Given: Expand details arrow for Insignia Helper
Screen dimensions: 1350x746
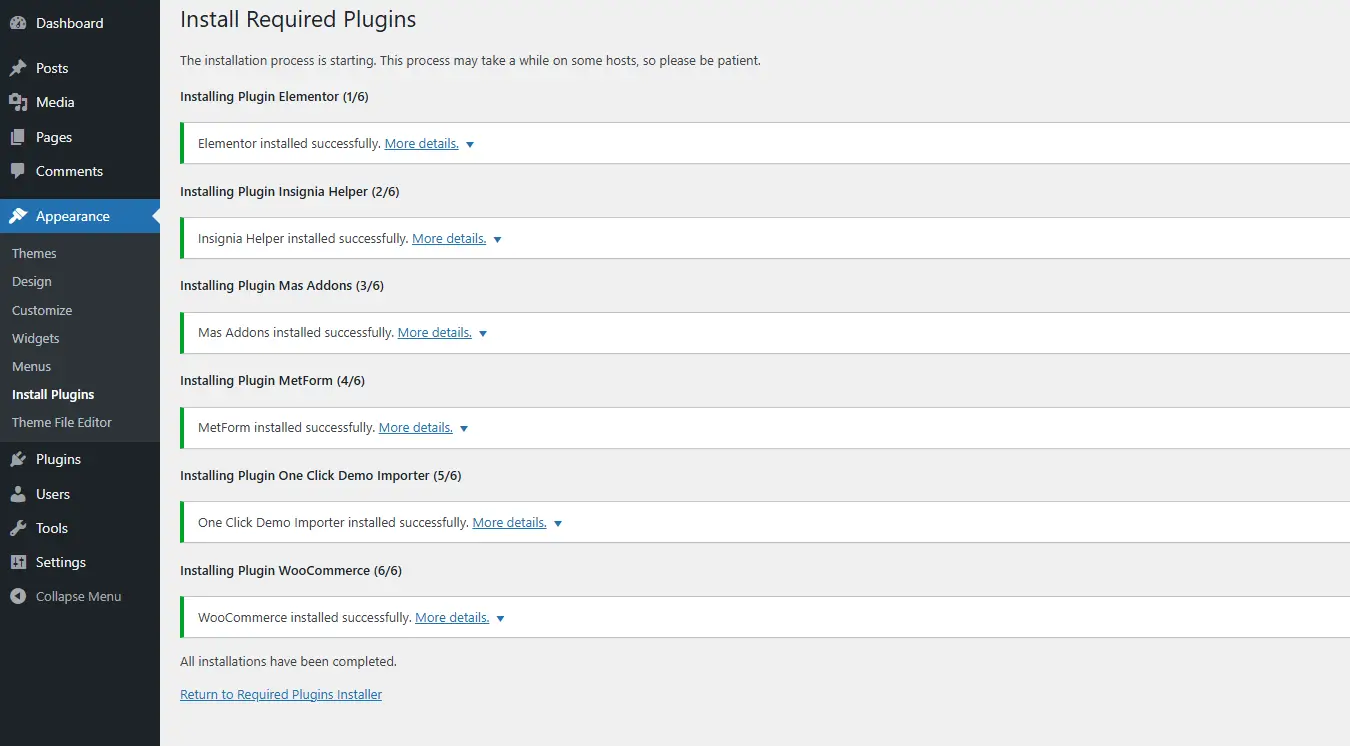Looking at the screenshot, I should point(497,239).
